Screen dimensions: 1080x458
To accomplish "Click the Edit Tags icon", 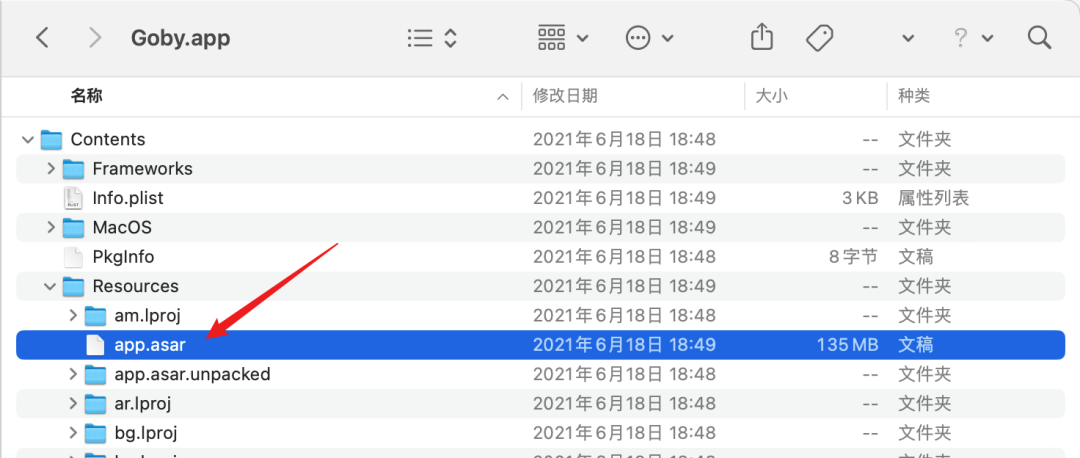I will (x=820, y=37).
